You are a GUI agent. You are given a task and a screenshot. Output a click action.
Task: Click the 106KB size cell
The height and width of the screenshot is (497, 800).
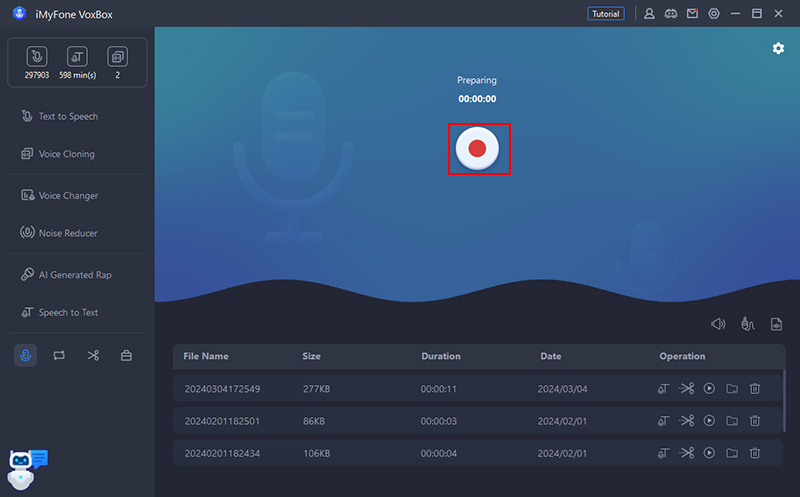click(x=316, y=453)
